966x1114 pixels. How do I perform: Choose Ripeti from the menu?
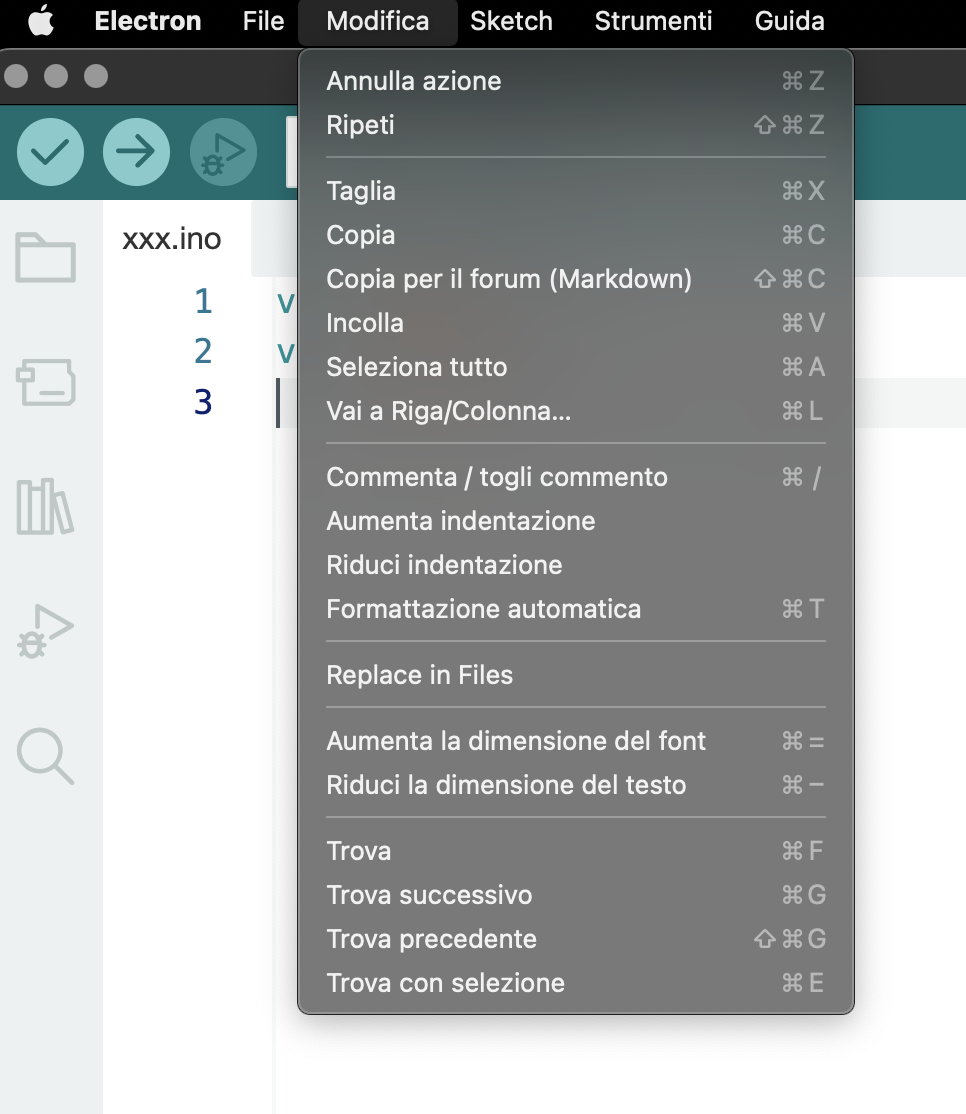pos(576,125)
